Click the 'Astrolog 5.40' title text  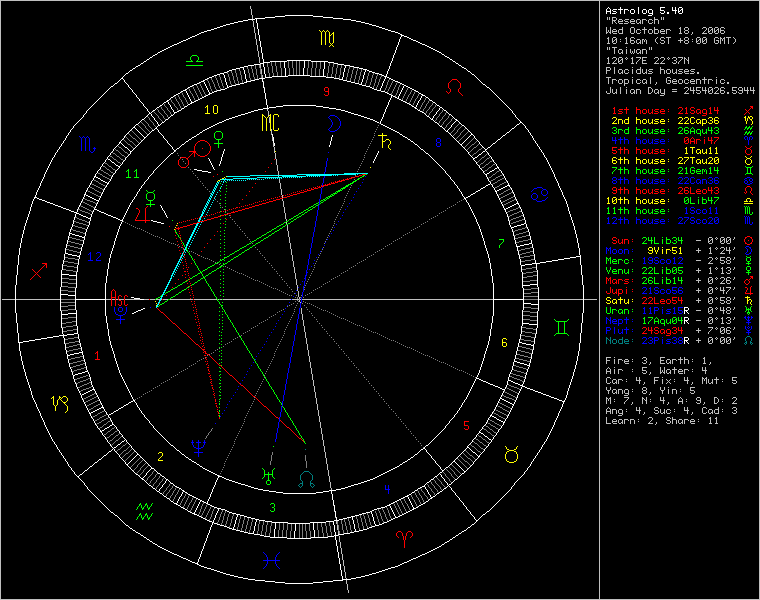tap(644, 11)
